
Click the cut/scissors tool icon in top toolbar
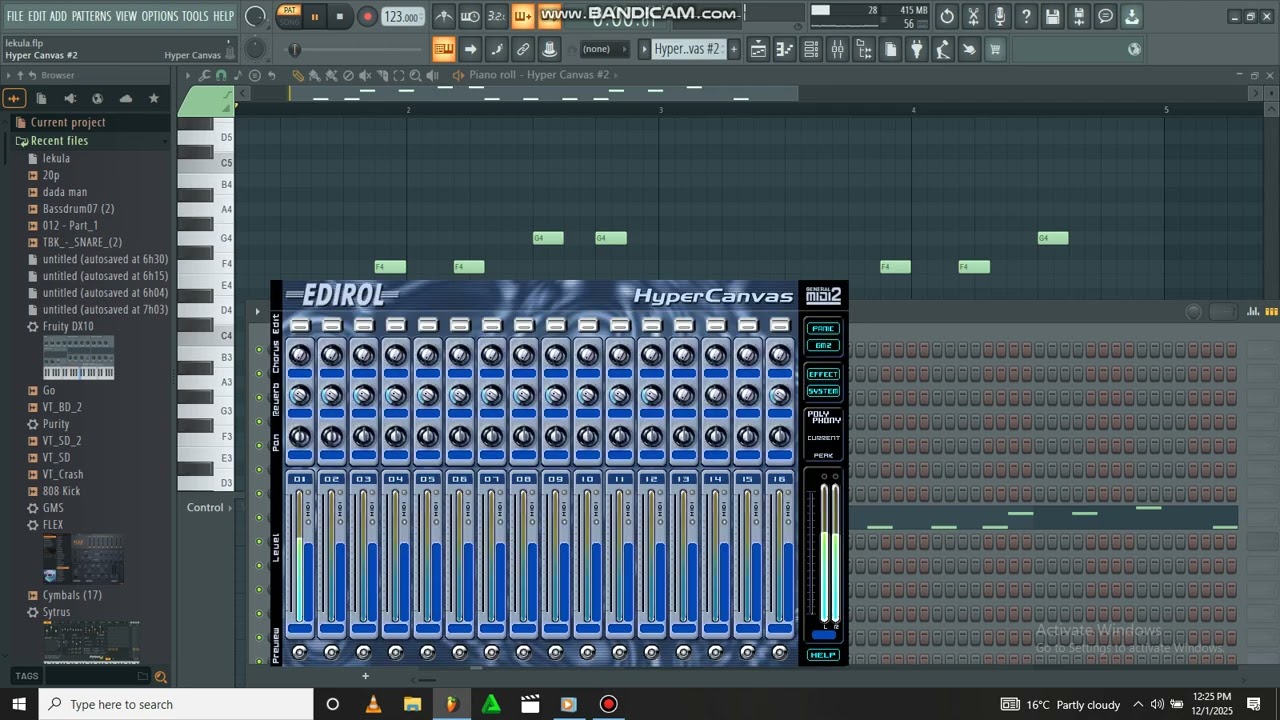click(973, 16)
